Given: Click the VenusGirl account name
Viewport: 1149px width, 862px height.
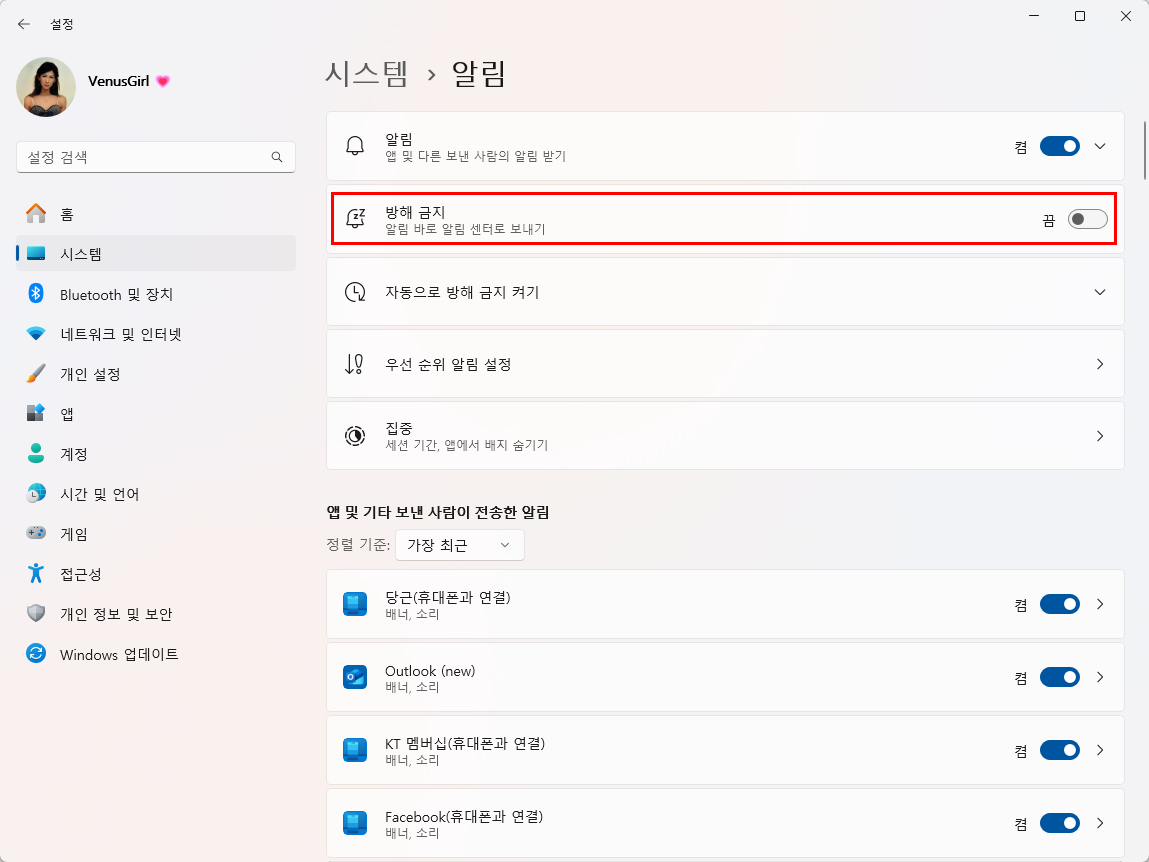Looking at the screenshot, I should coord(119,81).
